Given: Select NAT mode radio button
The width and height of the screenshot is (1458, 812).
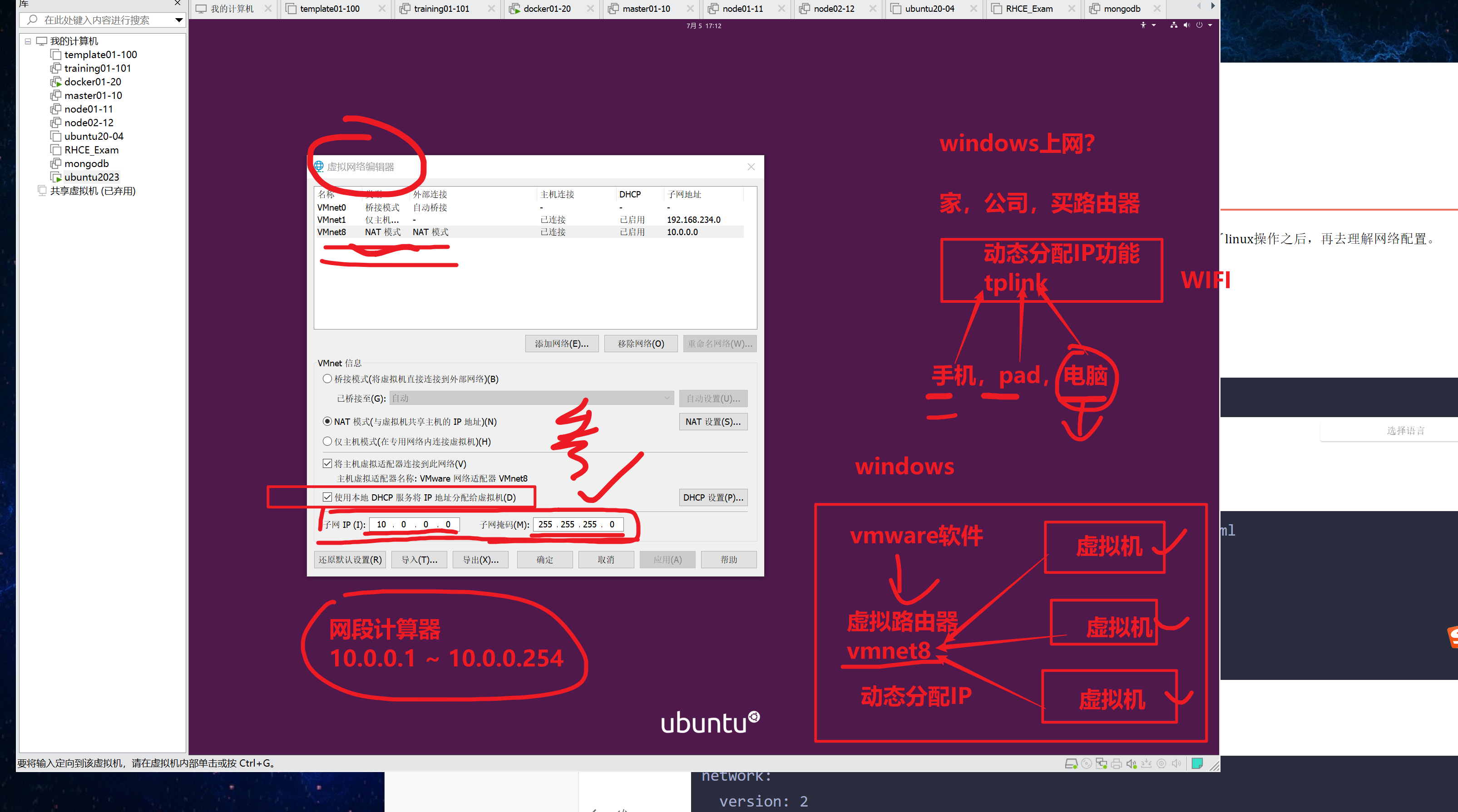Looking at the screenshot, I should tap(327, 422).
